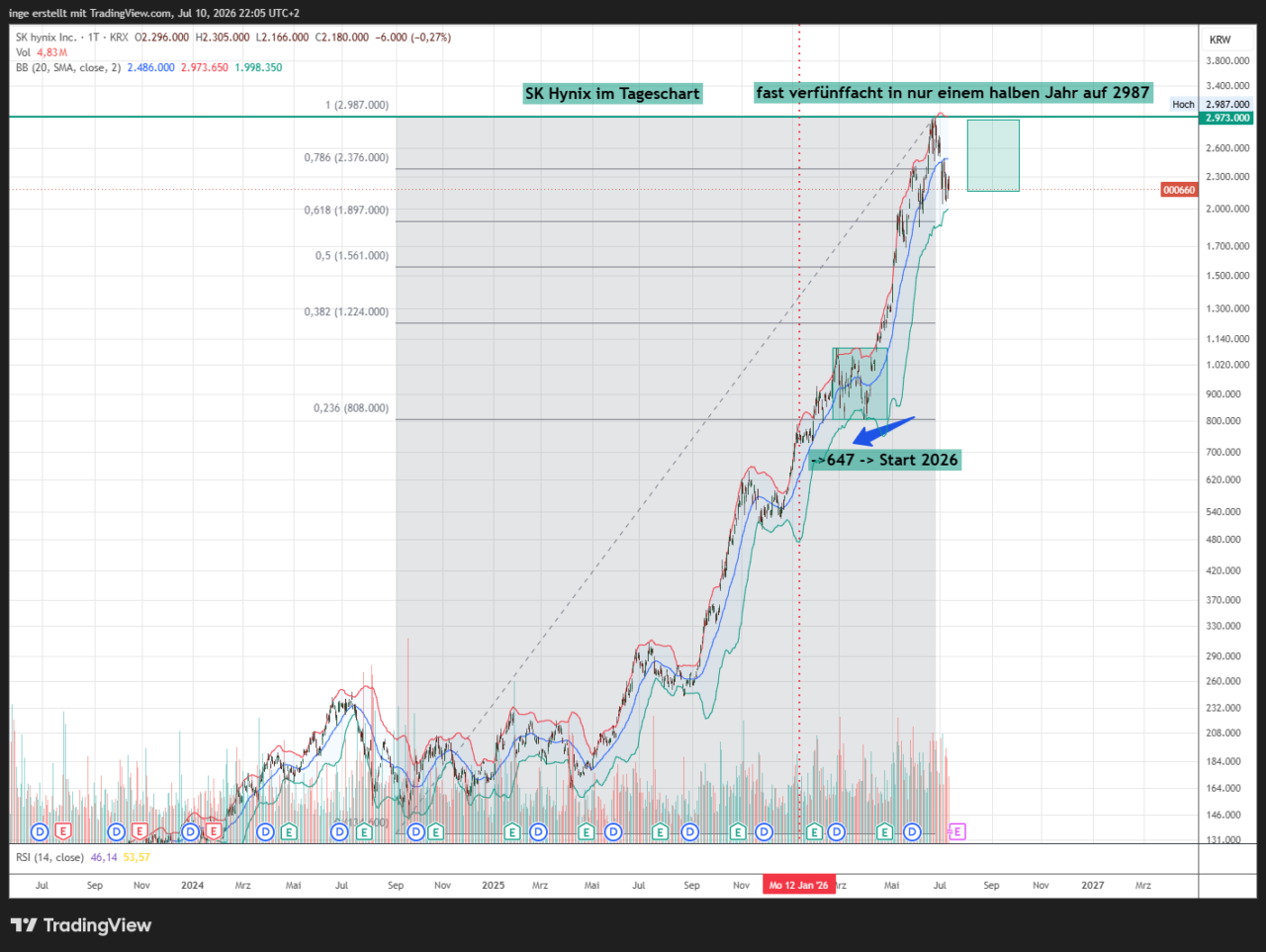Click the dividend D marker above Sep 2025
Screen dimensions: 1266x952
coord(689,831)
